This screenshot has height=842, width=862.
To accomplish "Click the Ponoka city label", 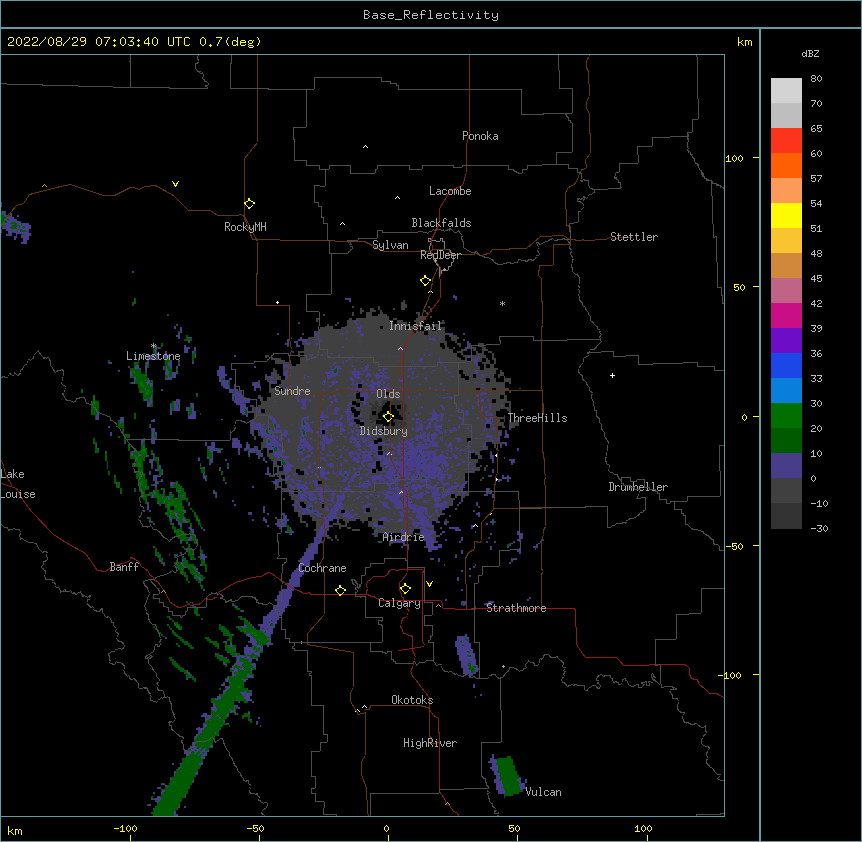I will [480, 136].
